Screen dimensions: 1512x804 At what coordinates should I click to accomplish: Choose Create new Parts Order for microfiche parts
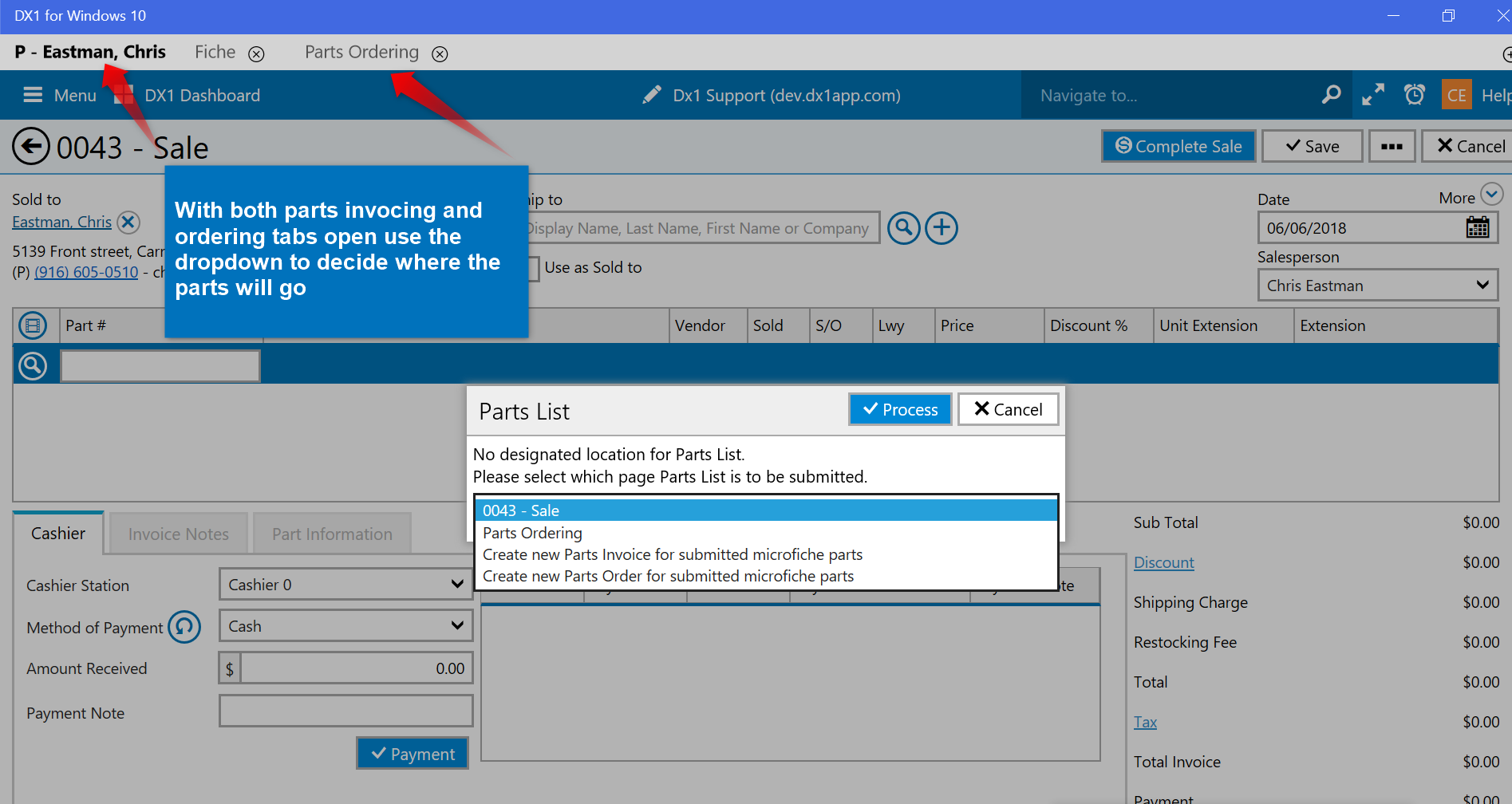[x=766, y=576]
